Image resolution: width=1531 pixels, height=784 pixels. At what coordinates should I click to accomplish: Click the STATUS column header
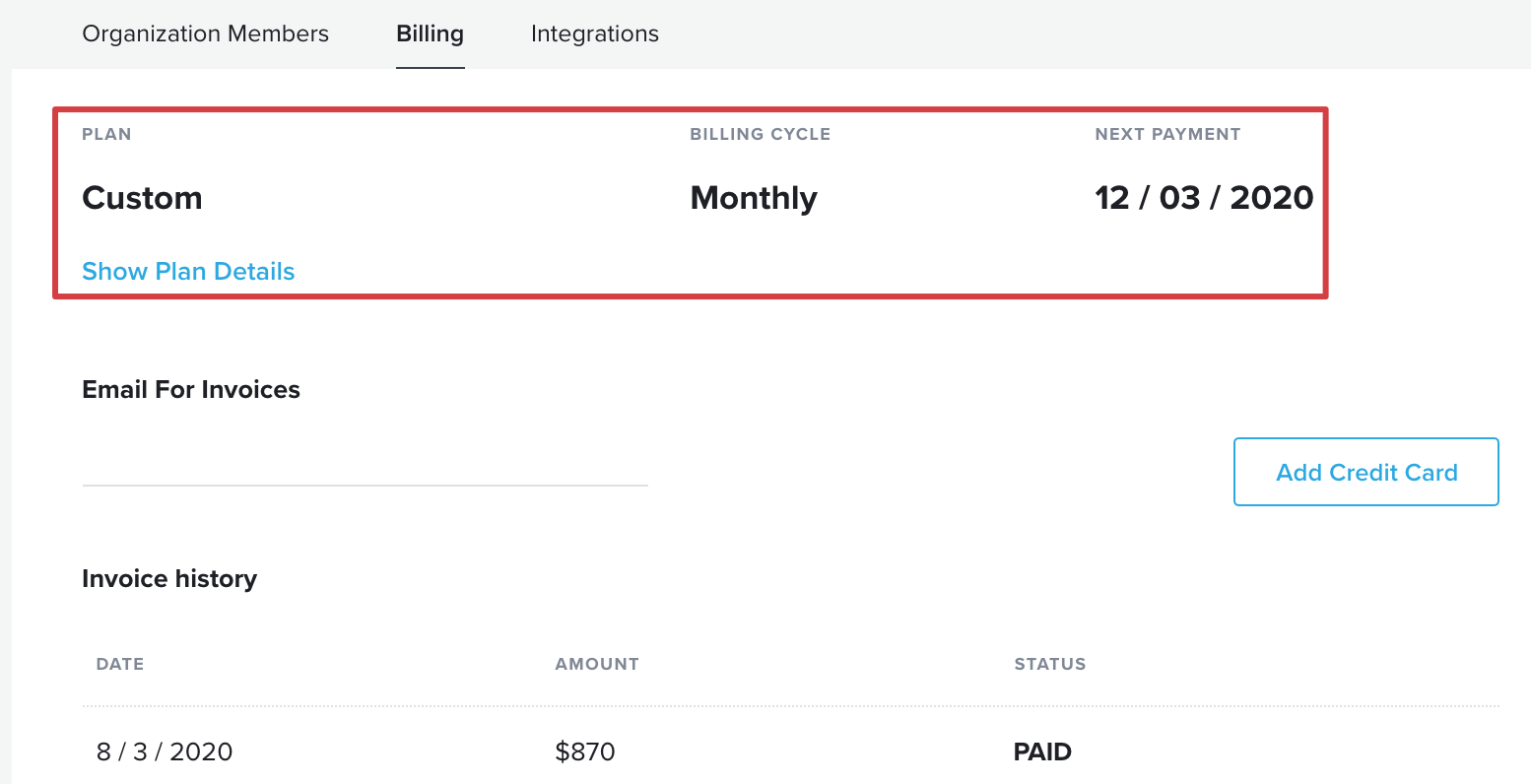coord(1050,664)
